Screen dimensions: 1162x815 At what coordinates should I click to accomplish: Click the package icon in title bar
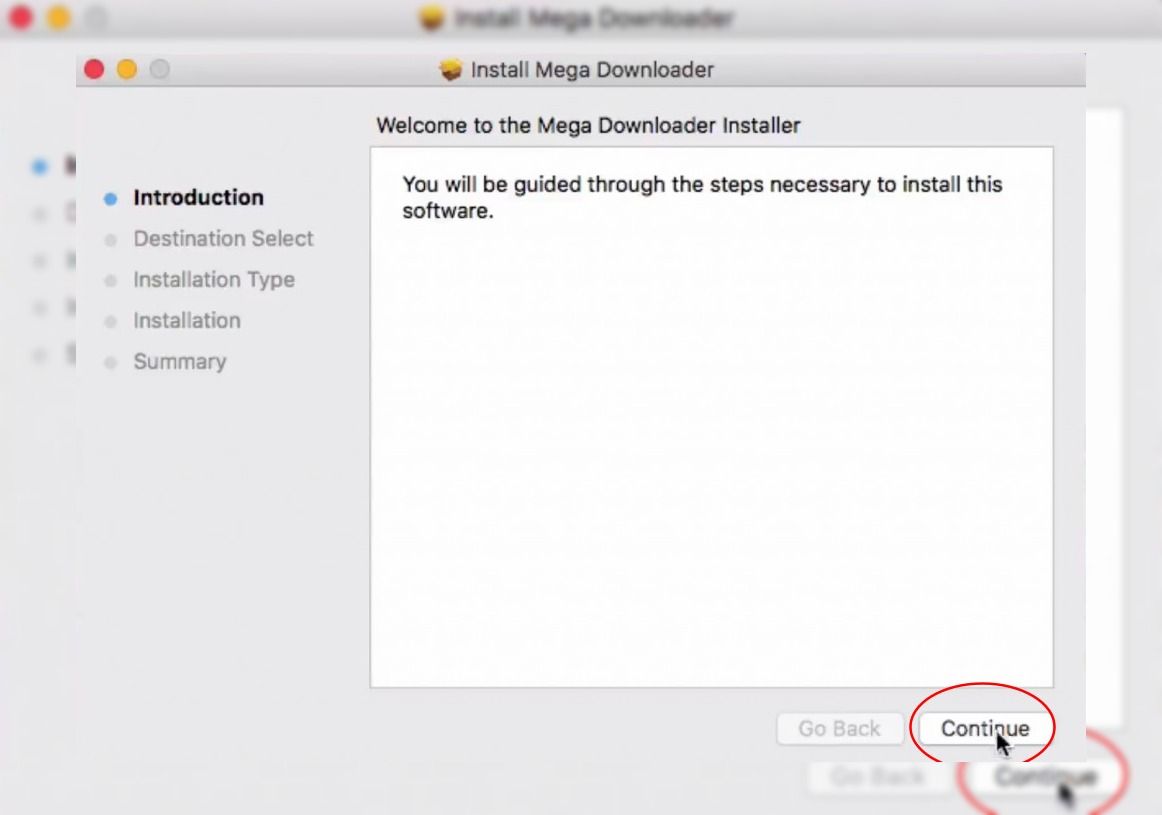450,70
